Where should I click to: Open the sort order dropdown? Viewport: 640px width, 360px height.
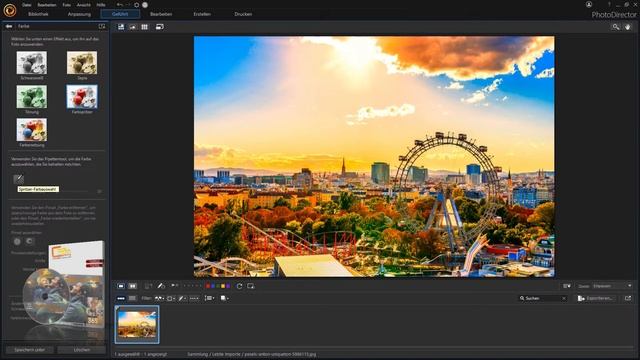209,298
